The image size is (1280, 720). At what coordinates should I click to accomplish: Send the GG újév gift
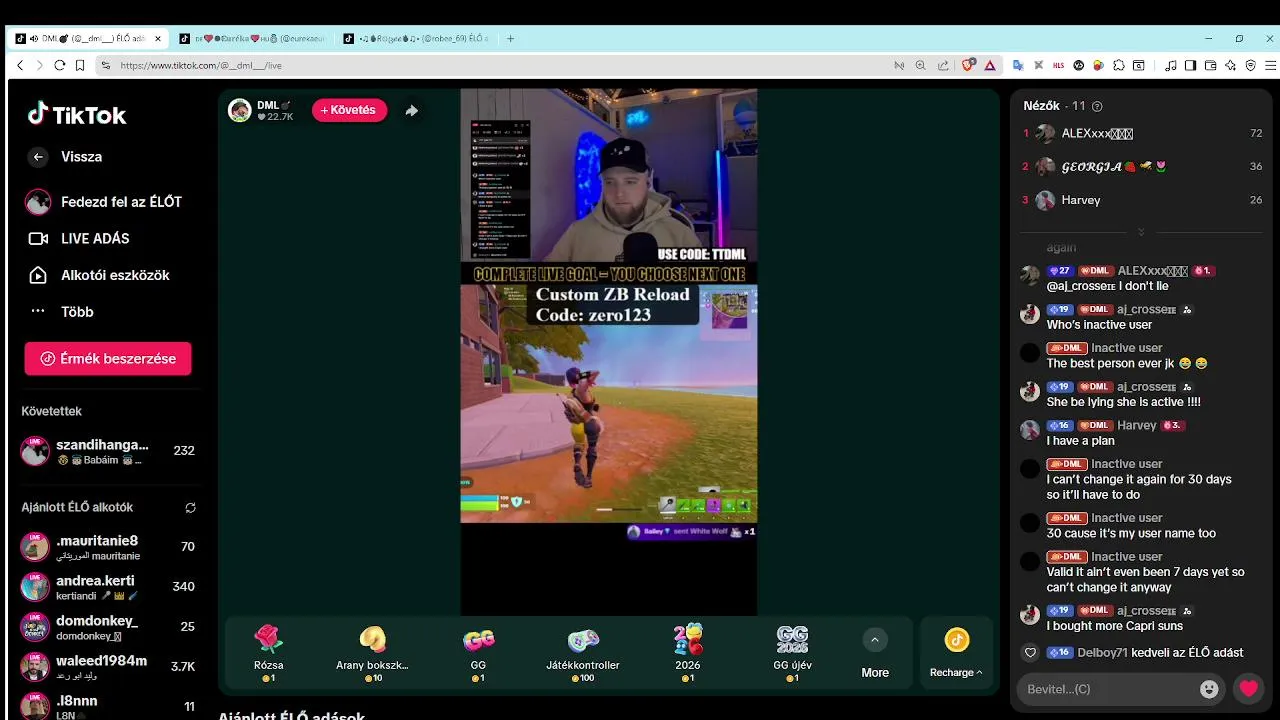point(792,653)
